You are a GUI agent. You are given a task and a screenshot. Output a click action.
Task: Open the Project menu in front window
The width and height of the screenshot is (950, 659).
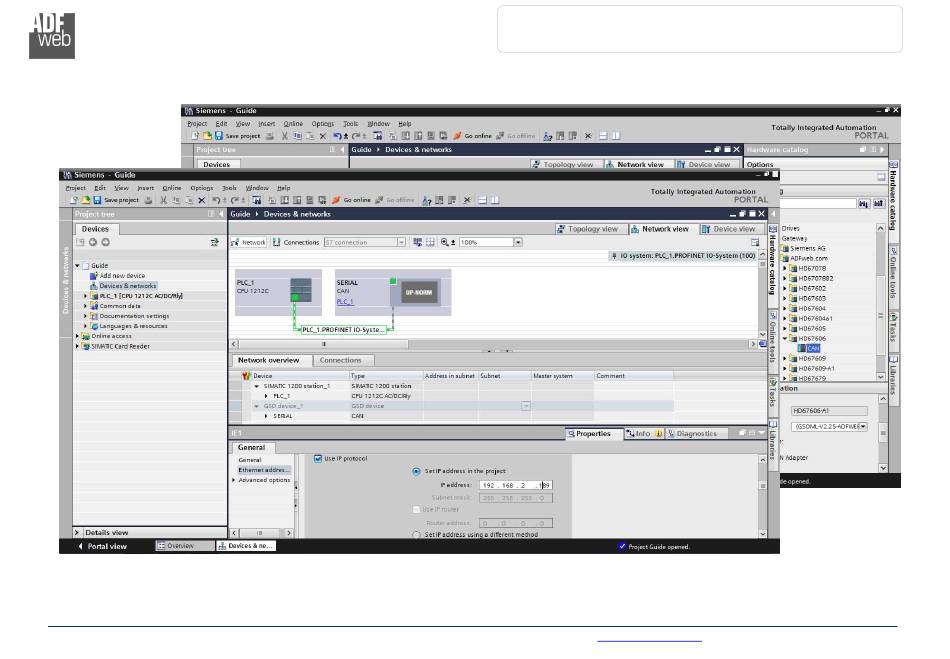point(76,188)
